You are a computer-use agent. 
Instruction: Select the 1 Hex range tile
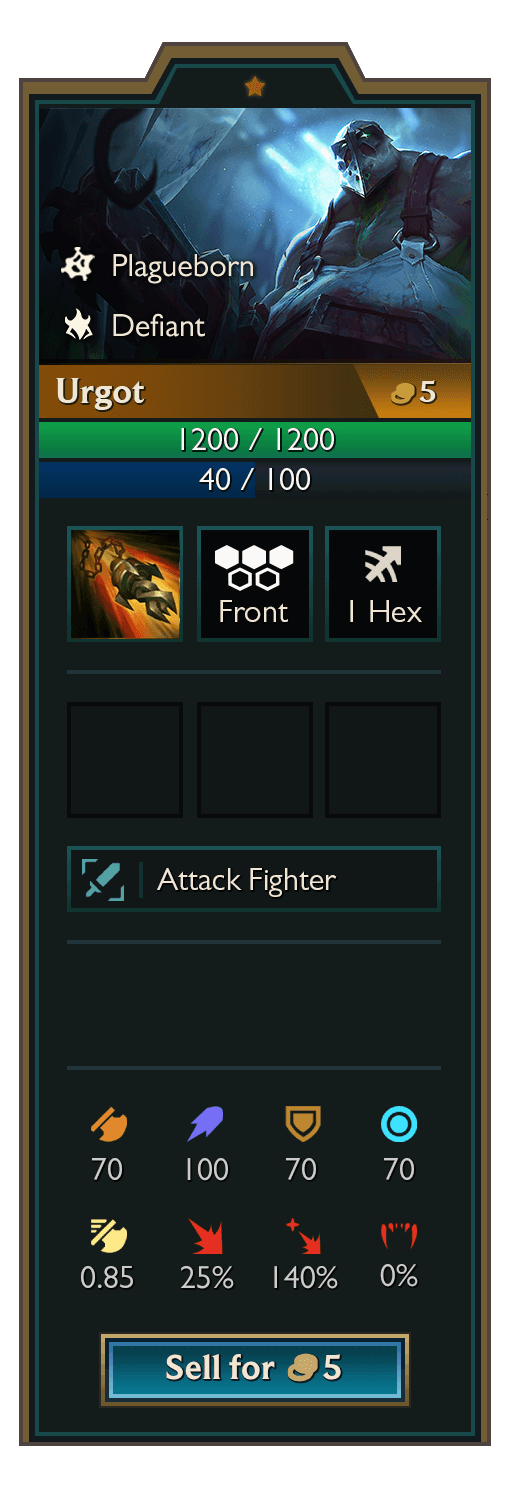coord(383,584)
